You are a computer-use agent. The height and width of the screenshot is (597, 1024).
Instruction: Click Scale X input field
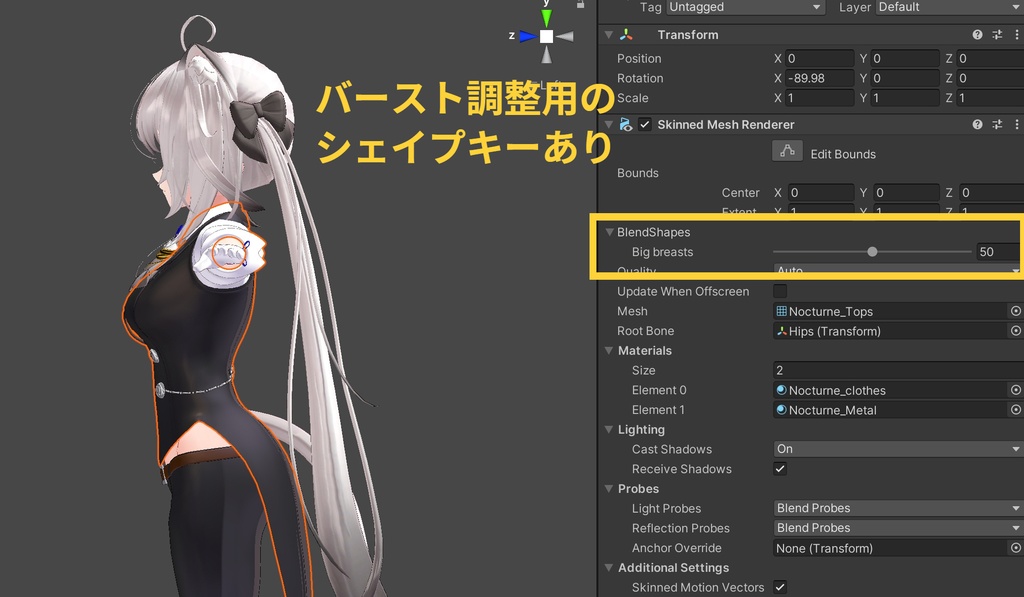click(820, 97)
